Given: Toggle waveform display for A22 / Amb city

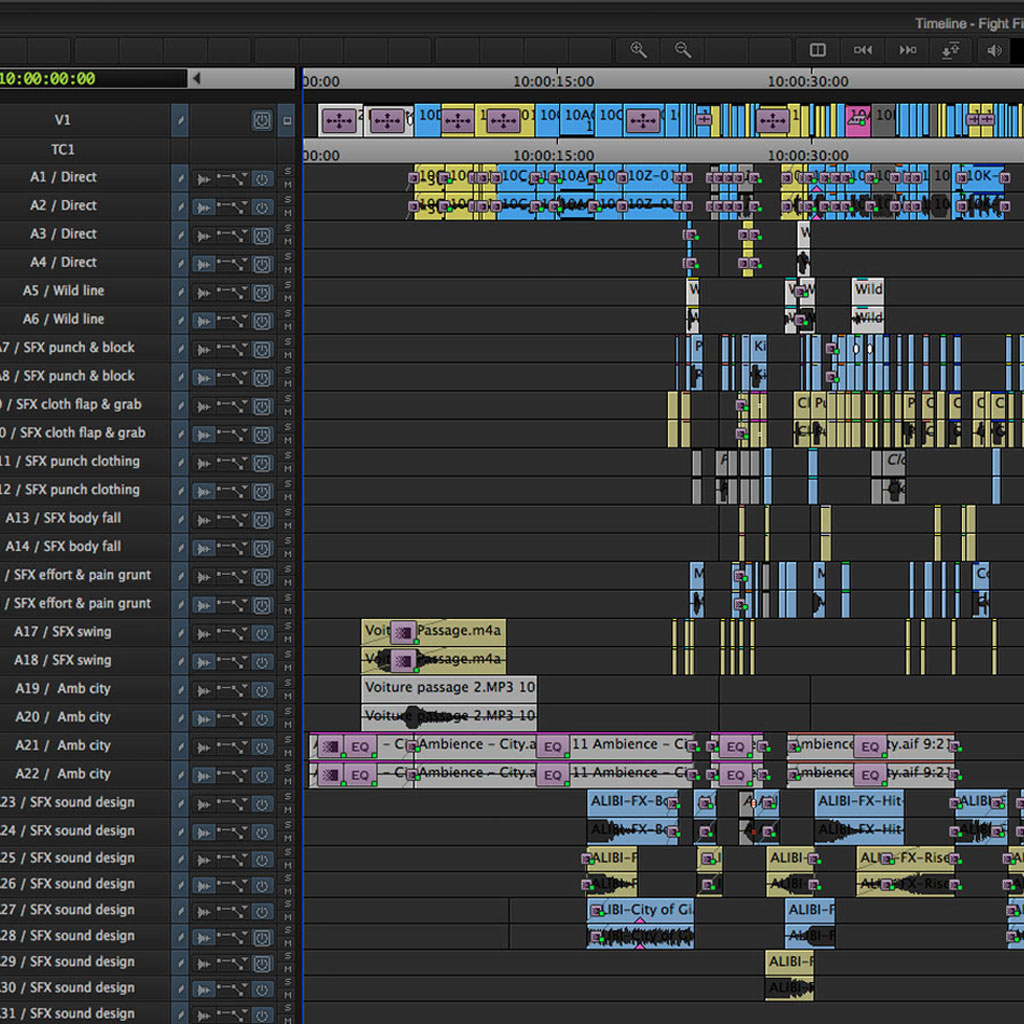Looking at the screenshot, I should (204, 776).
